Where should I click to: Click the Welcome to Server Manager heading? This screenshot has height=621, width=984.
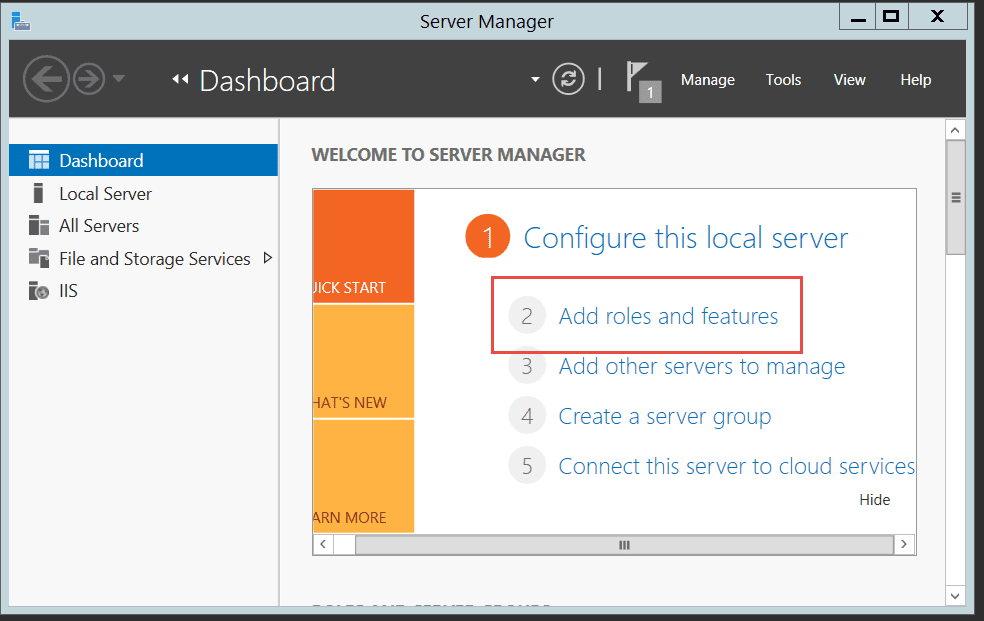coord(449,155)
